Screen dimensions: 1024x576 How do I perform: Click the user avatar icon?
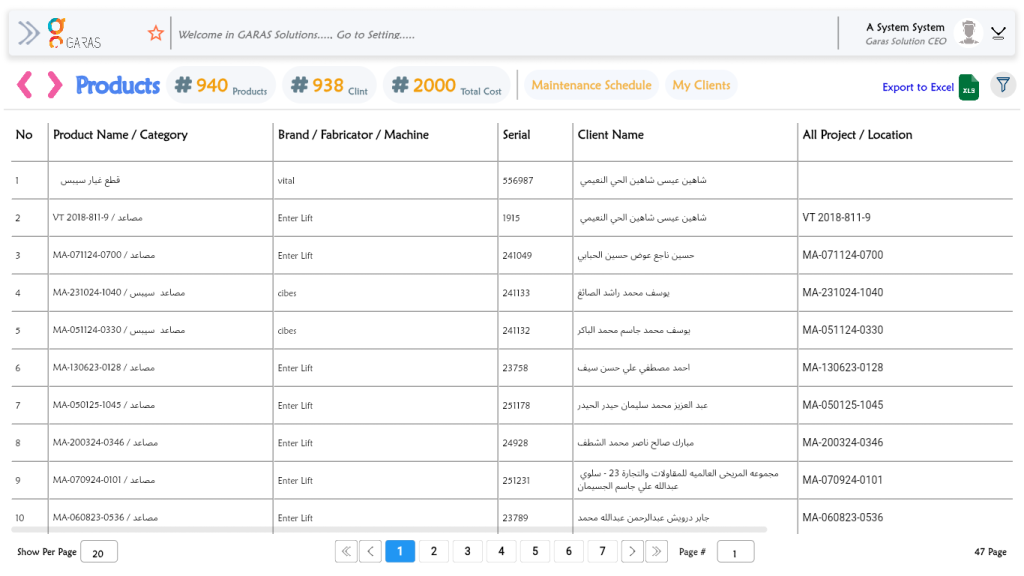click(x=967, y=33)
